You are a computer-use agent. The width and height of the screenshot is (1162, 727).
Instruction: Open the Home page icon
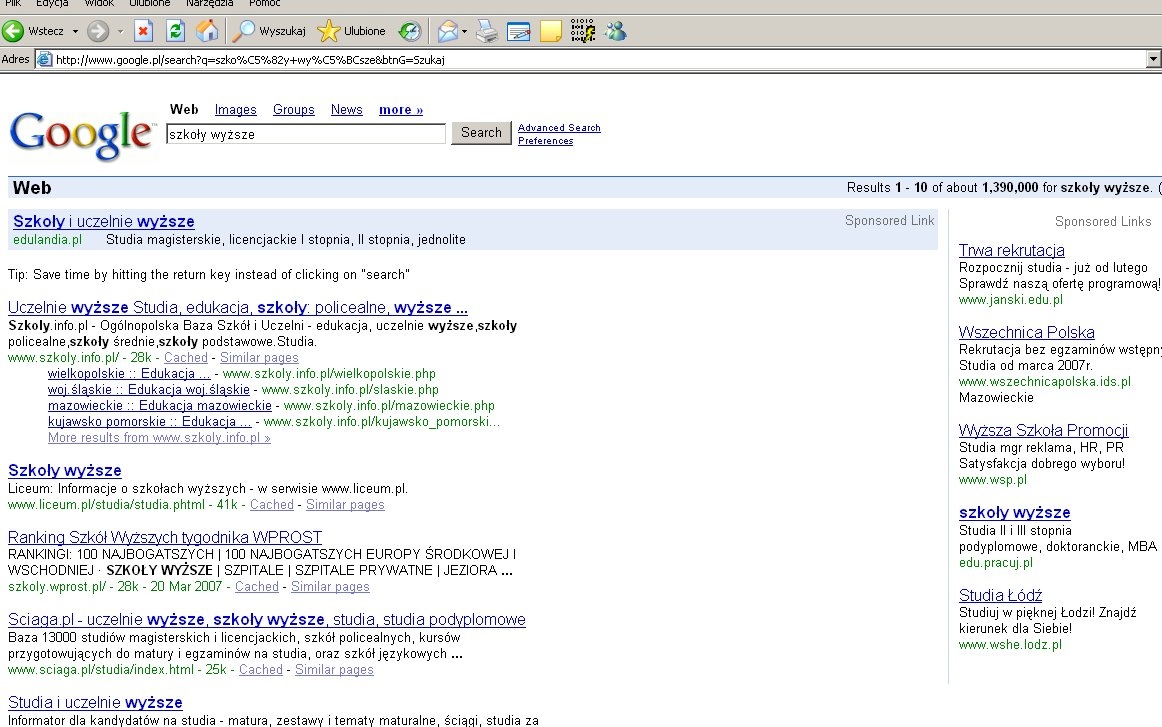click(208, 31)
